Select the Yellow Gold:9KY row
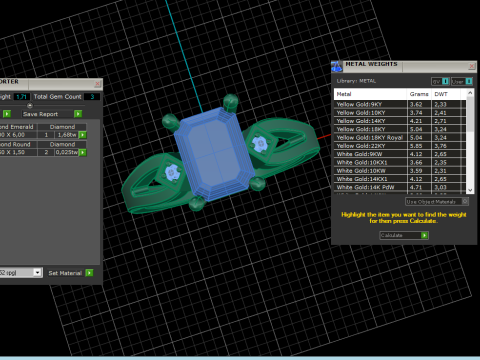Screen dimensions: 480x360 point(400,104)
